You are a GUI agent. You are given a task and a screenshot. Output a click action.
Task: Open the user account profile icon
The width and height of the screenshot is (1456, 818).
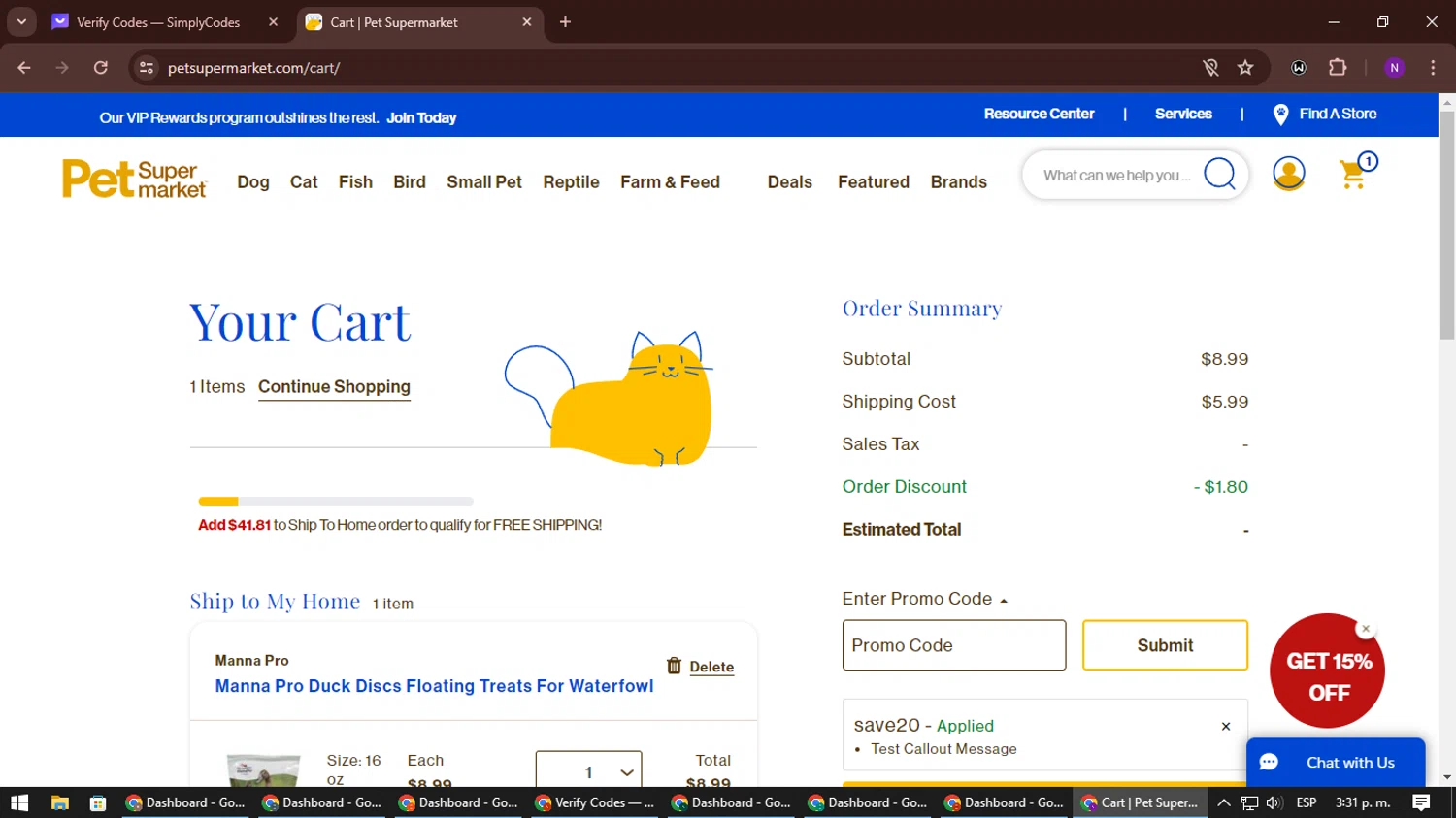tap(1289, 174)
